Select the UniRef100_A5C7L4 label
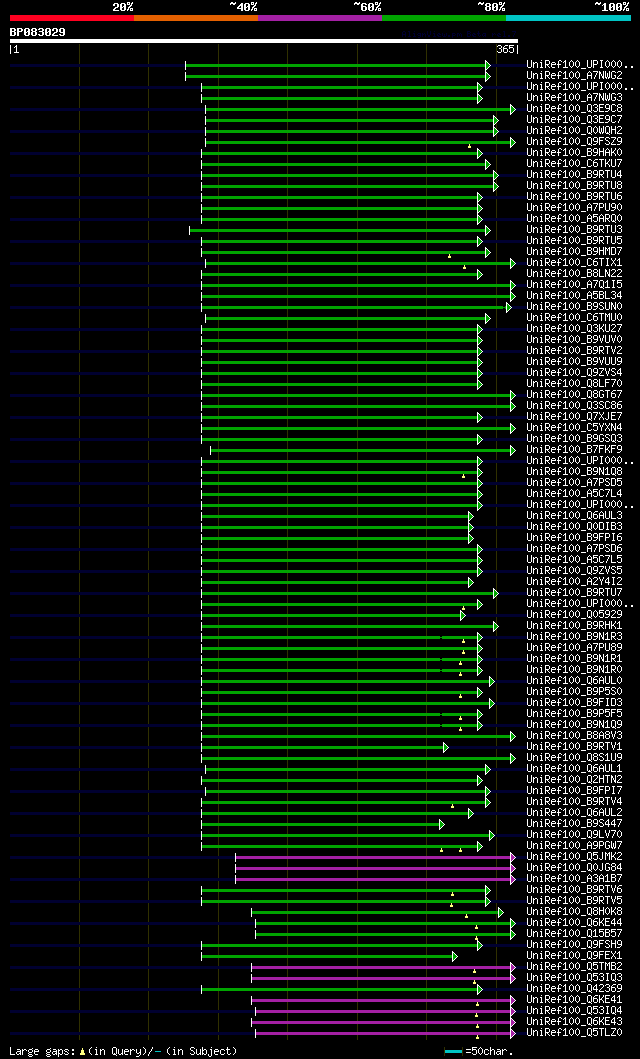640x1059 pixels. (575, 494)
